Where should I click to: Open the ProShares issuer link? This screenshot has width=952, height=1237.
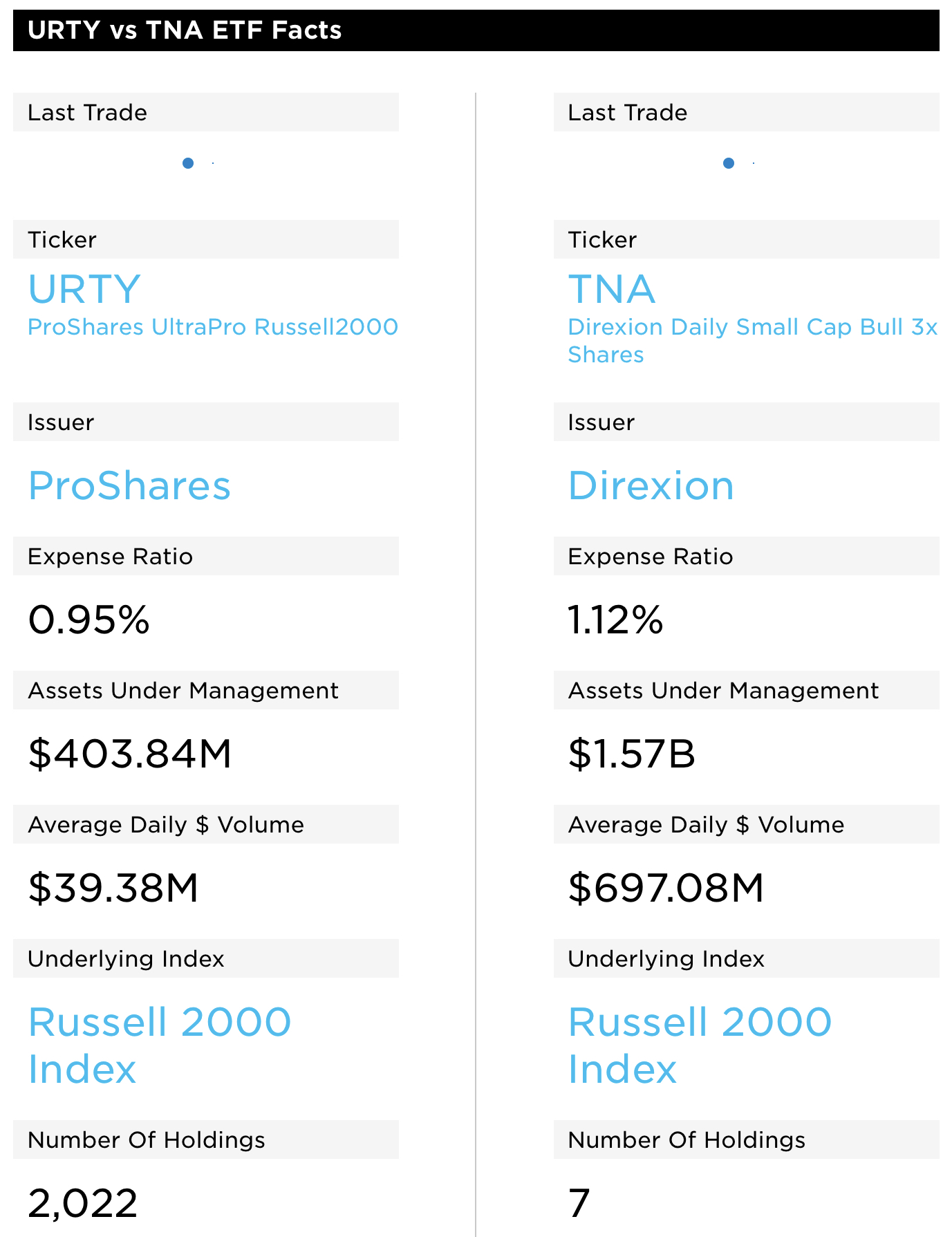click(129, 485)
